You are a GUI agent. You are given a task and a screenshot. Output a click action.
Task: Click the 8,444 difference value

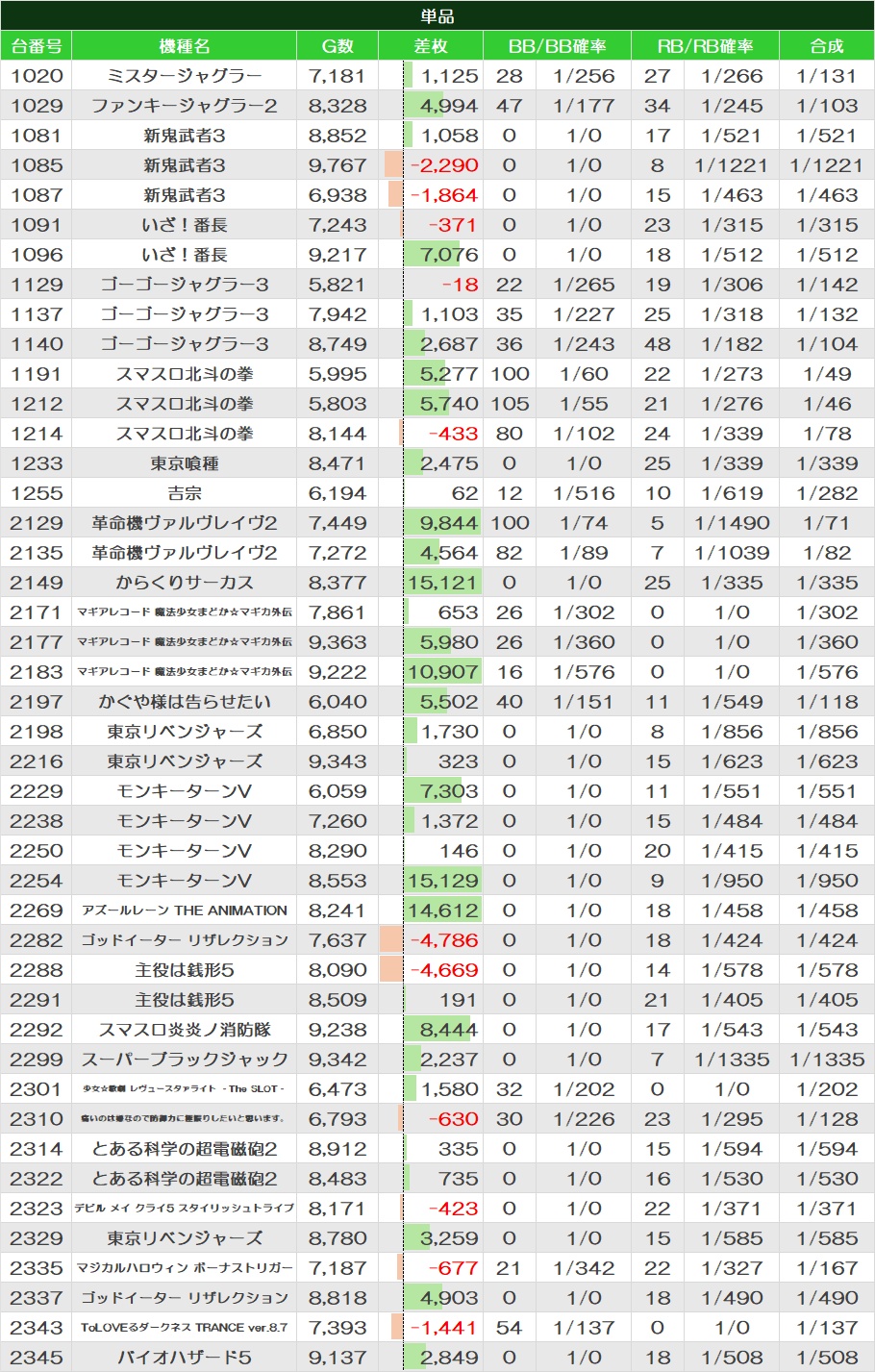point(449,1030)
